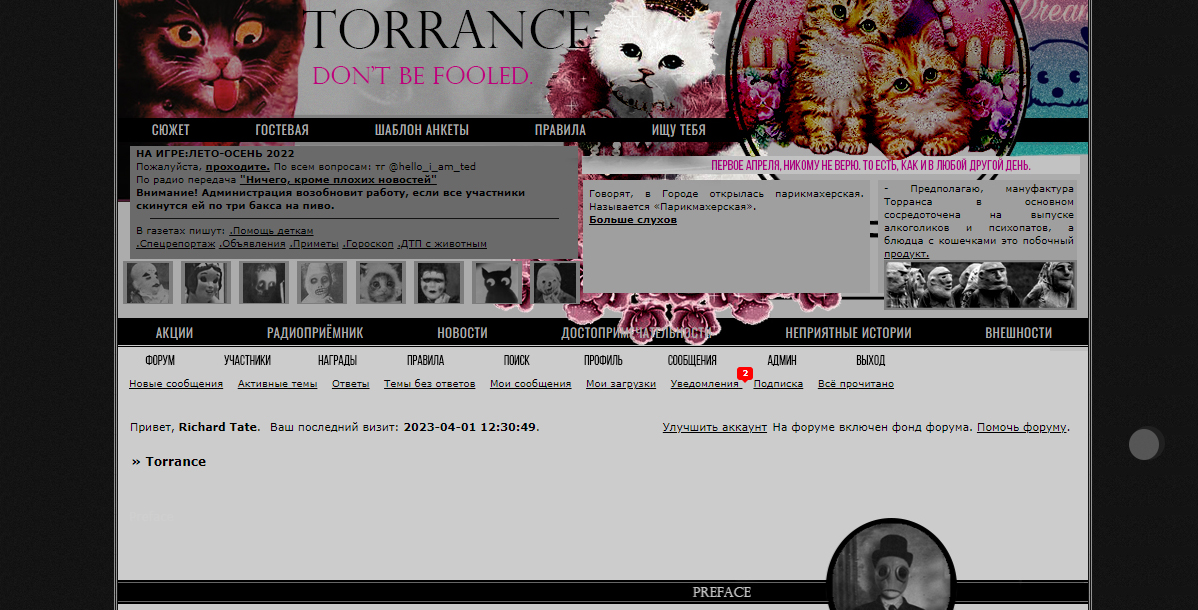Click 'Улучшить аккаунт' link
Viewport: 1198px width, 610px height.
pos(714,427)
